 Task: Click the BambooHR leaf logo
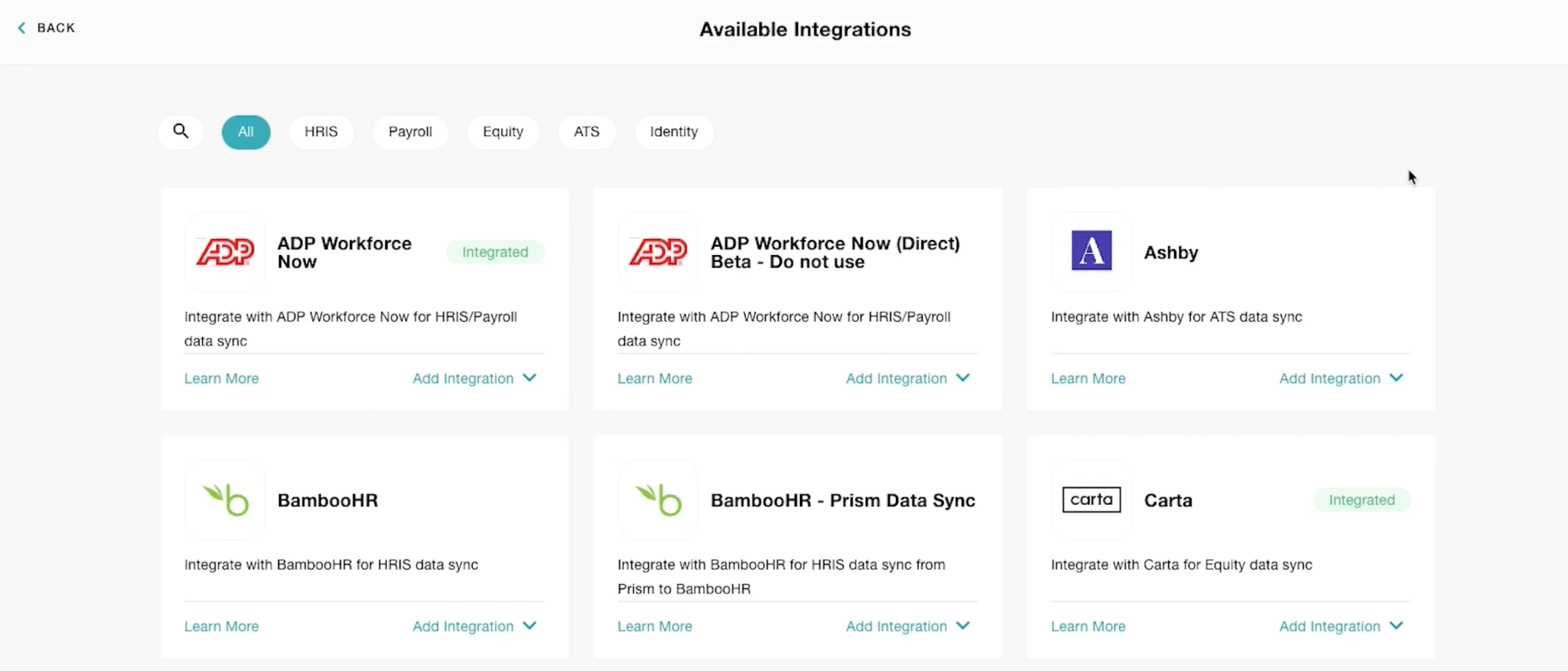pyautogui.click(x=225, y=500)
